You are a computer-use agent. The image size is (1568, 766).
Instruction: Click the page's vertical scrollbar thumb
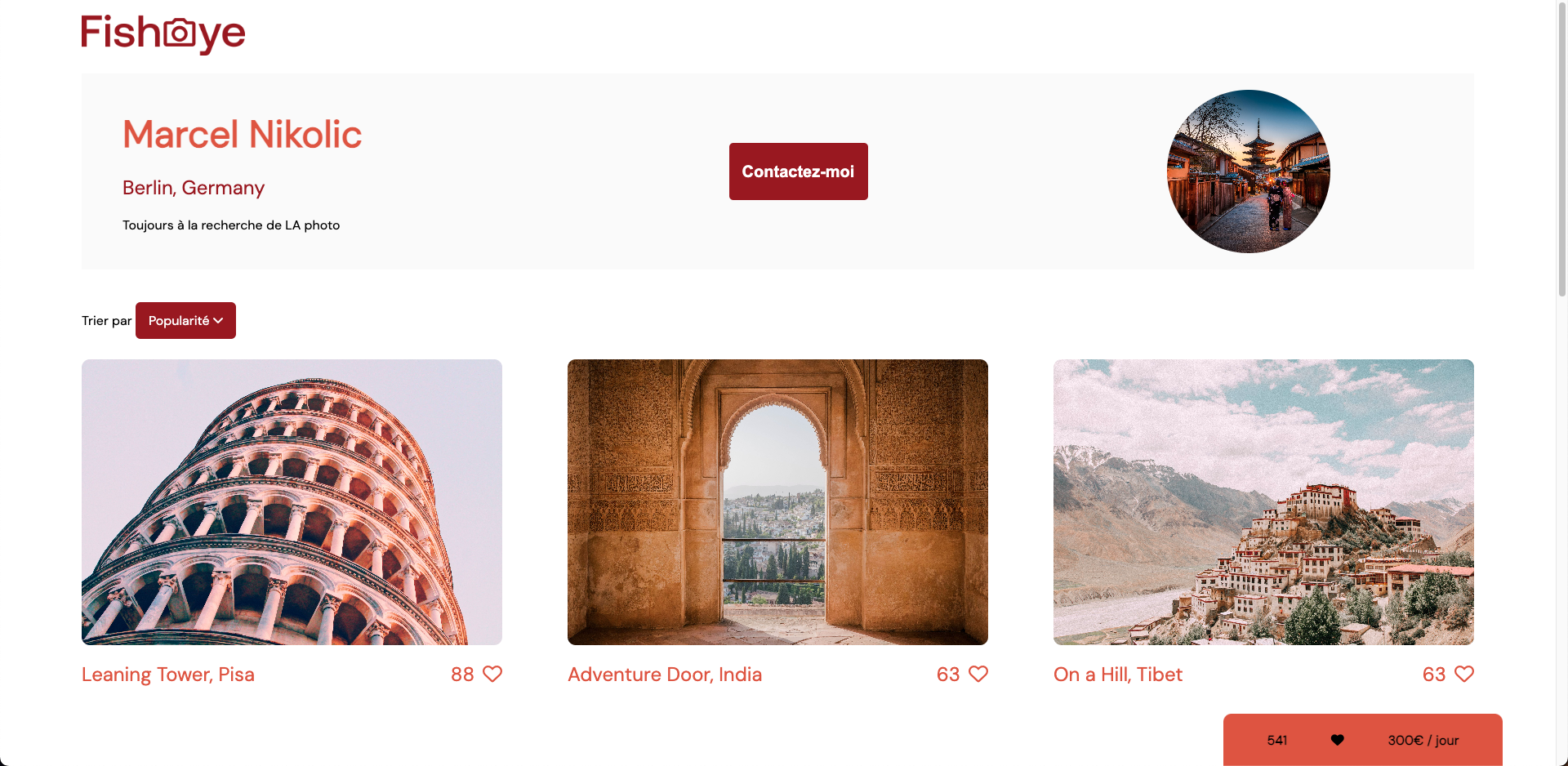[1561, 147]
